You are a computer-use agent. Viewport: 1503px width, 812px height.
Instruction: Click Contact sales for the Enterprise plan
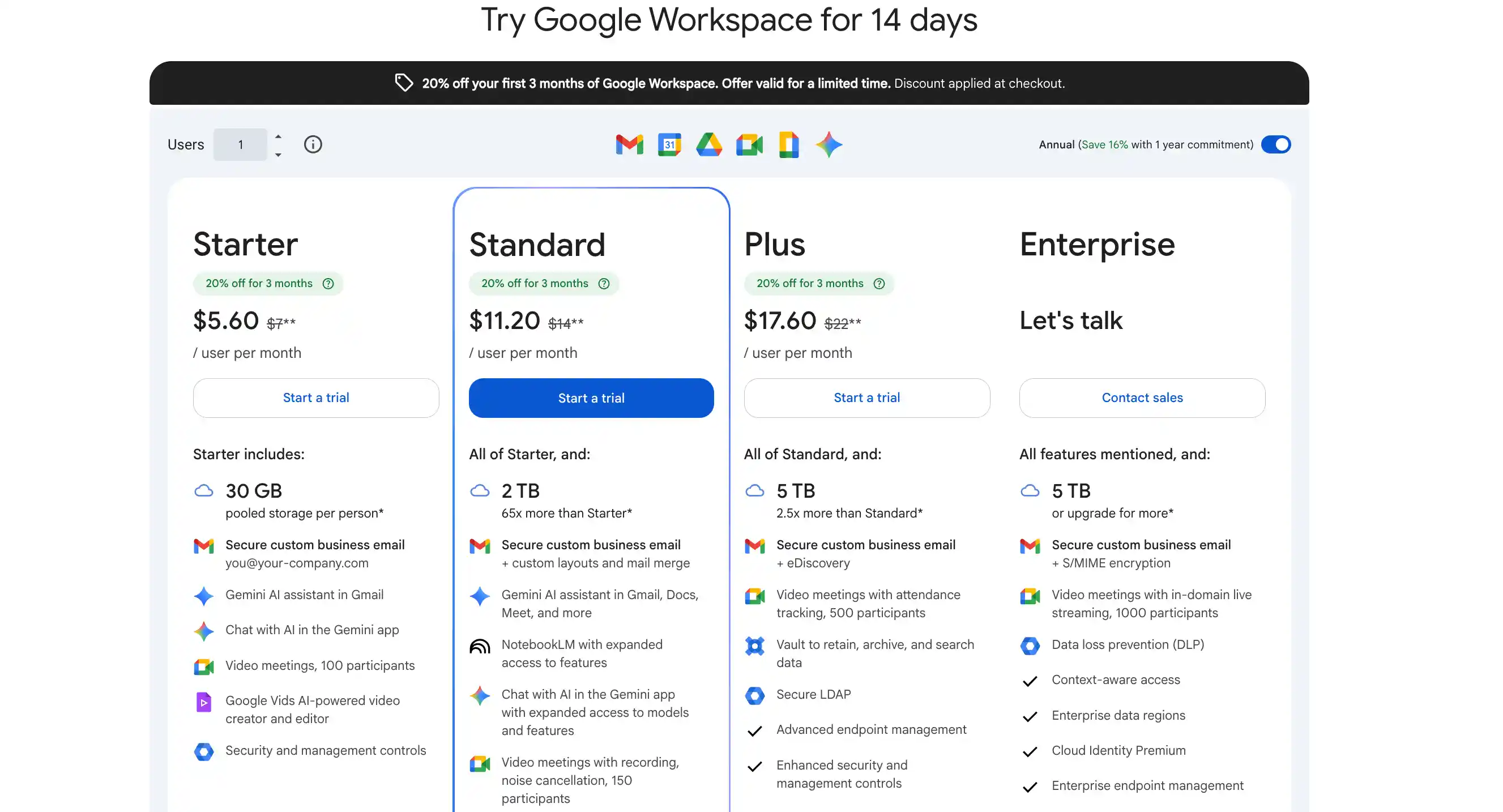[x=1142, y=398]
